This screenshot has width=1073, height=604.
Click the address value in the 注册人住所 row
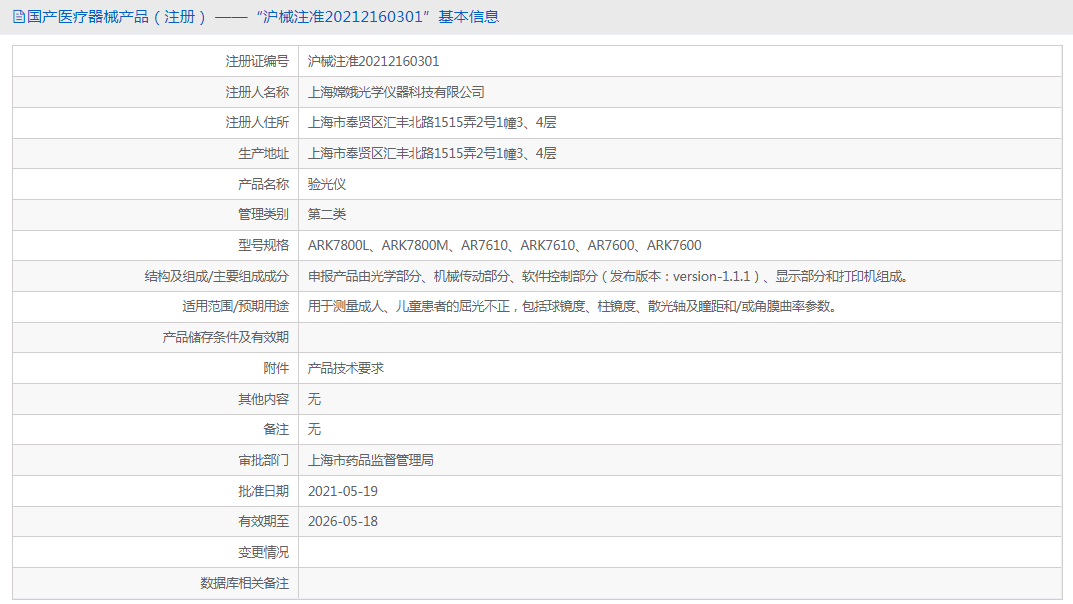(x=432, y=122)
